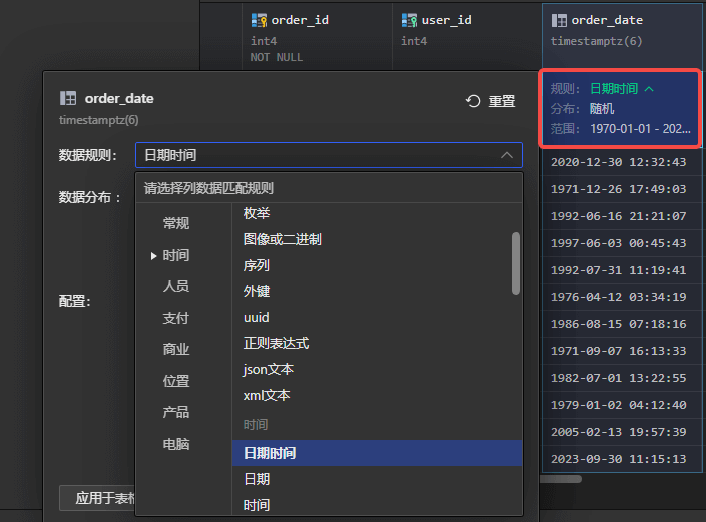Viewport: 706px width, 522px height.
Task: Click cell 1979-01-02 04:12:40
Action: [x=621, y=405]
